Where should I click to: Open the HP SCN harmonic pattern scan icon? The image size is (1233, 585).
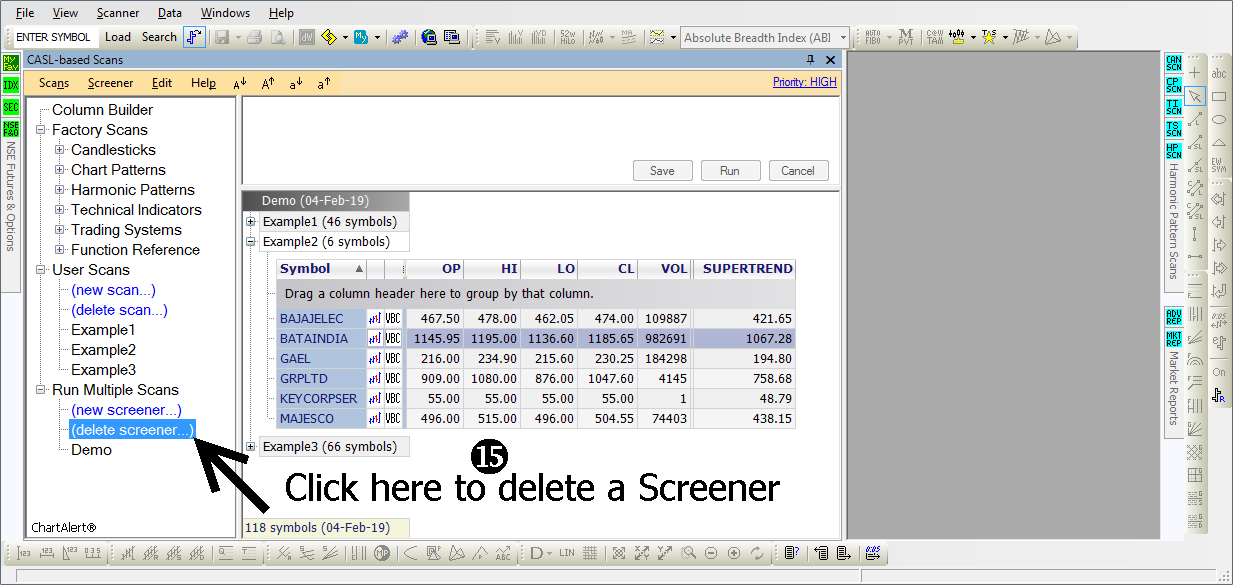tap(1174, 151)
